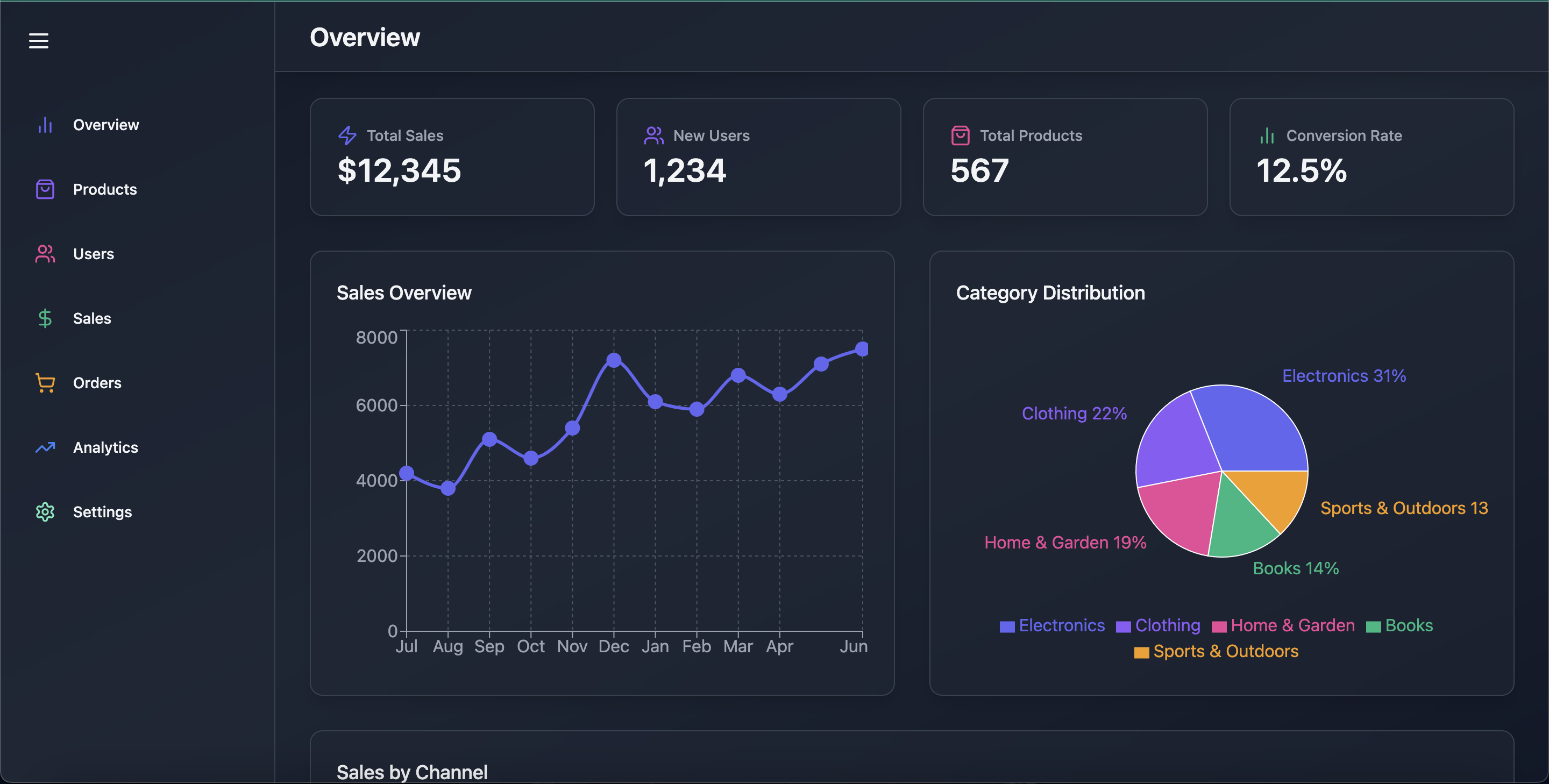This screenshot has height=784, width=1549.
Task: Click the Electronics legend color swatch
Action: [x=1007, y=626]
